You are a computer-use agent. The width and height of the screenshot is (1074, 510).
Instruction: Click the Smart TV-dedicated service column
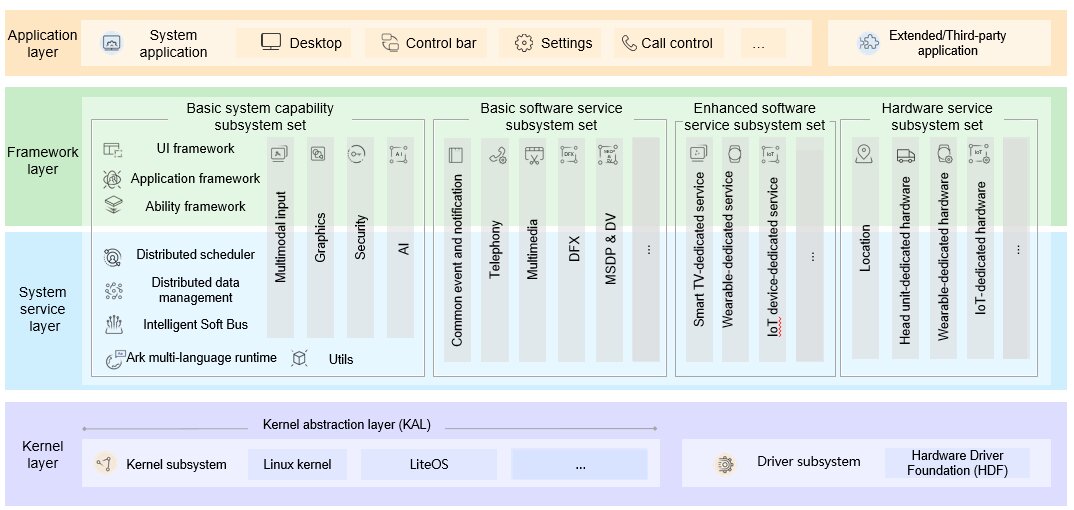(x=699, y=249)
